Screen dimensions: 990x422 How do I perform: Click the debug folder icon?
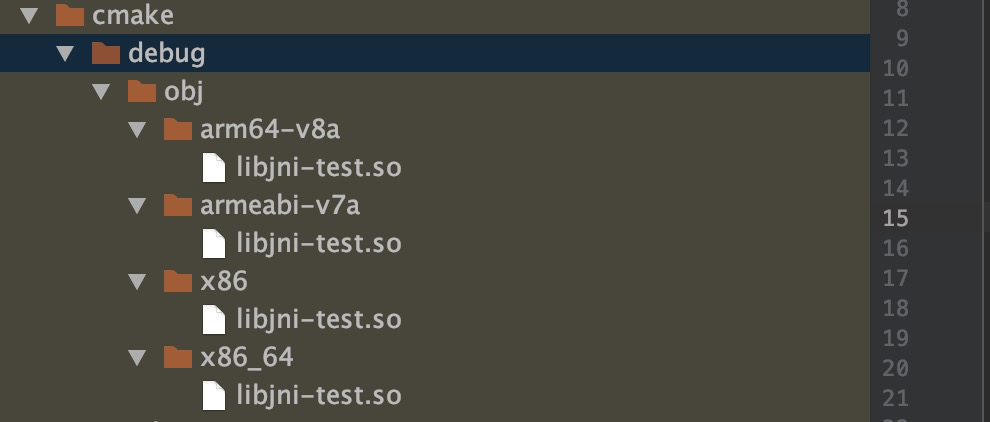[x=105, y=53]
